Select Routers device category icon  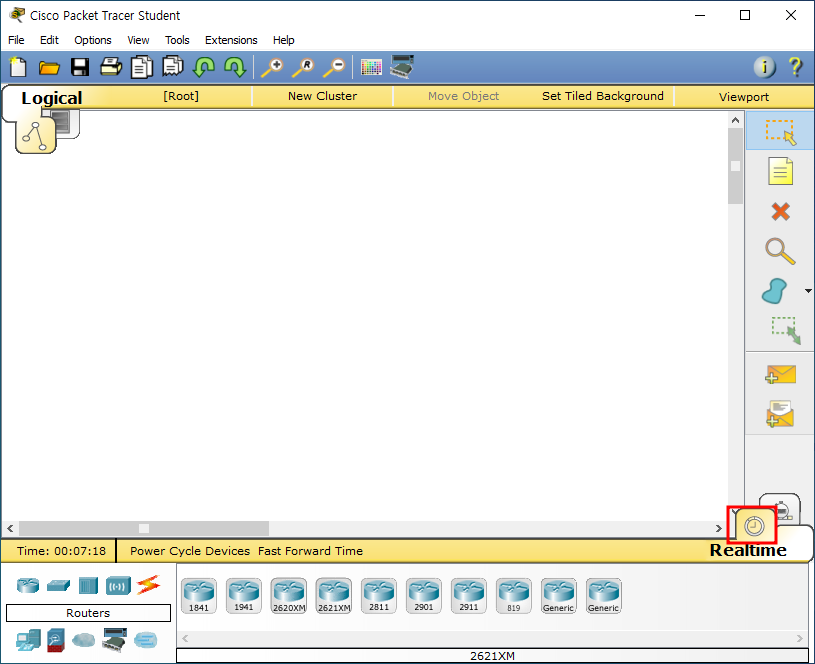click(x=28, y=585)
